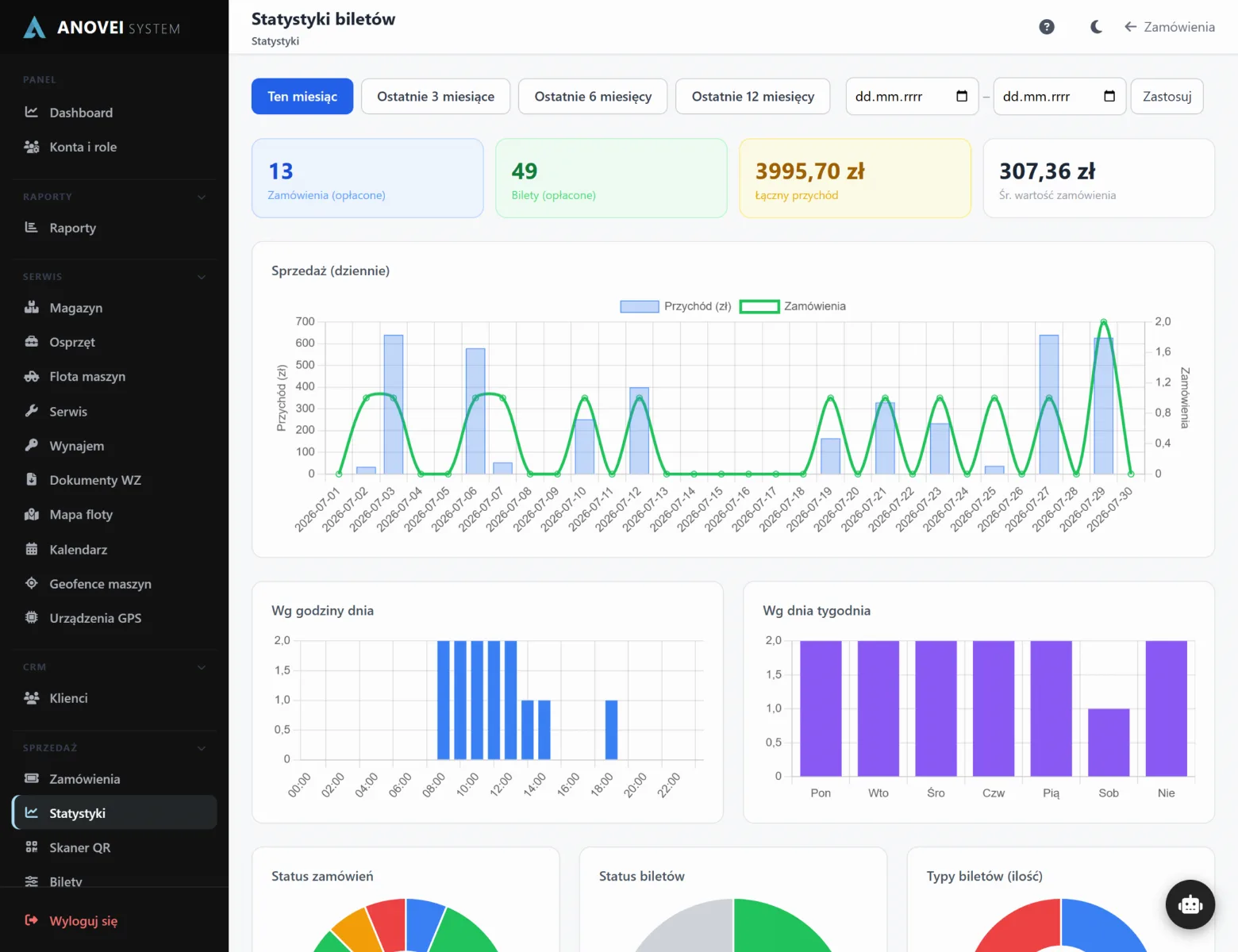This screenshot has width=1238, height=952.
Task: Click the Status zamówień heading
Action: [322, 876]
